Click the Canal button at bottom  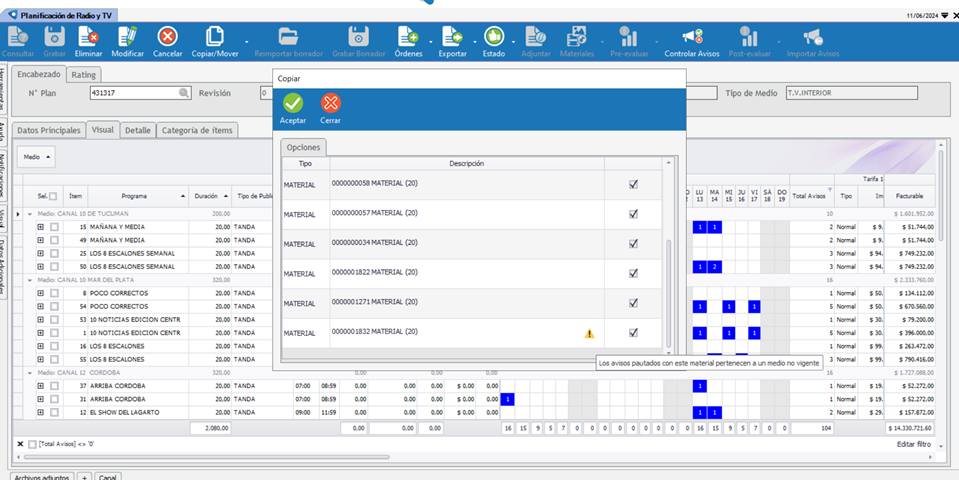click(108, 476)
